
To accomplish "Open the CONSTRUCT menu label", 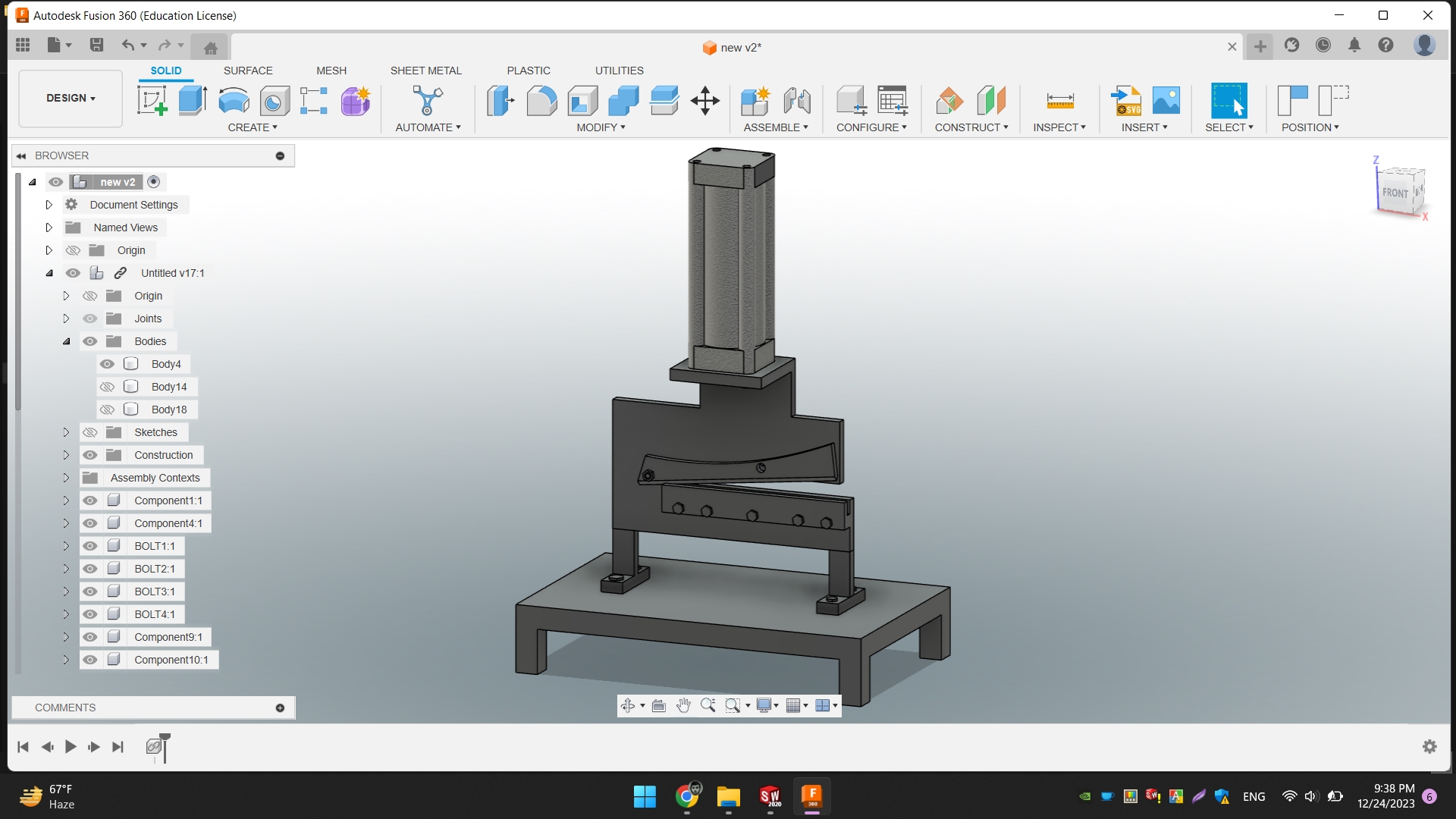I will (971, 127).
